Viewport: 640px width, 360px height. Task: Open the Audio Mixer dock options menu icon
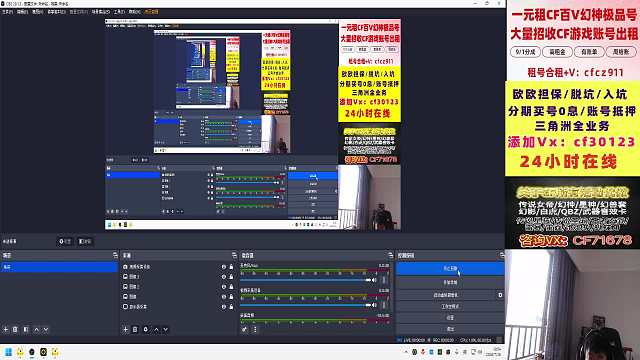390,255
